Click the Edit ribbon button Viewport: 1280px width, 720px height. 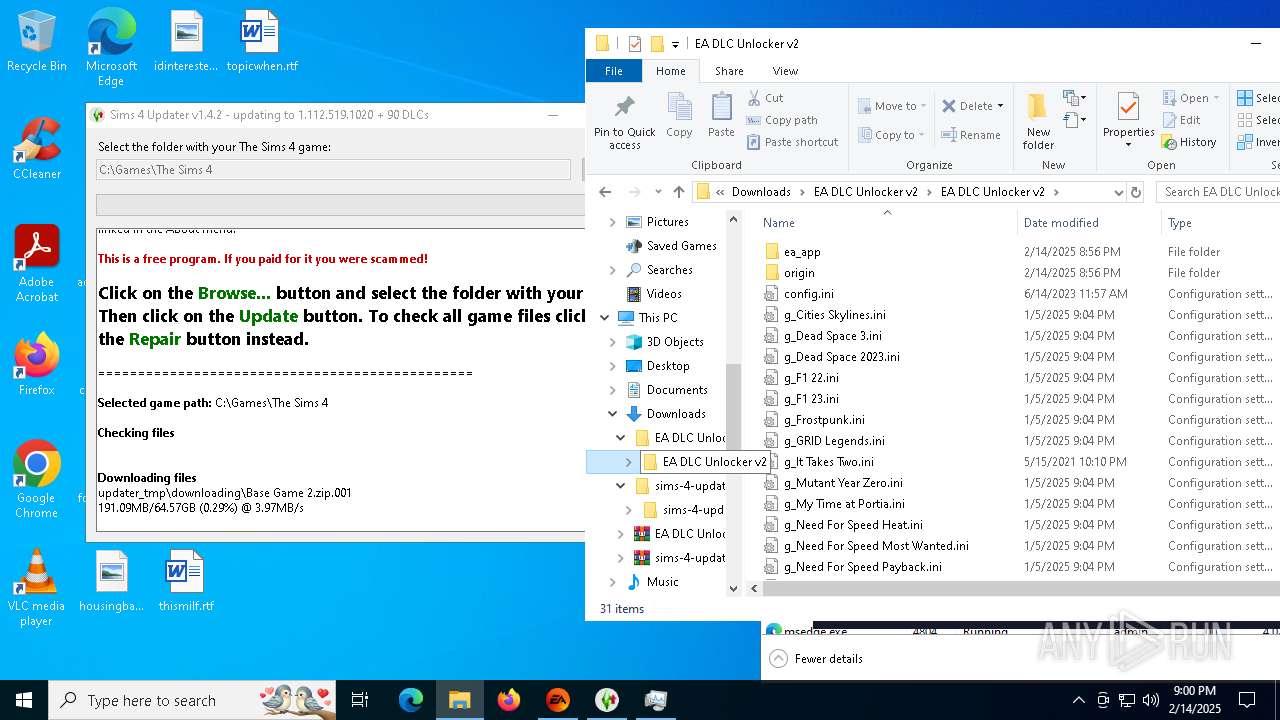1181,120
